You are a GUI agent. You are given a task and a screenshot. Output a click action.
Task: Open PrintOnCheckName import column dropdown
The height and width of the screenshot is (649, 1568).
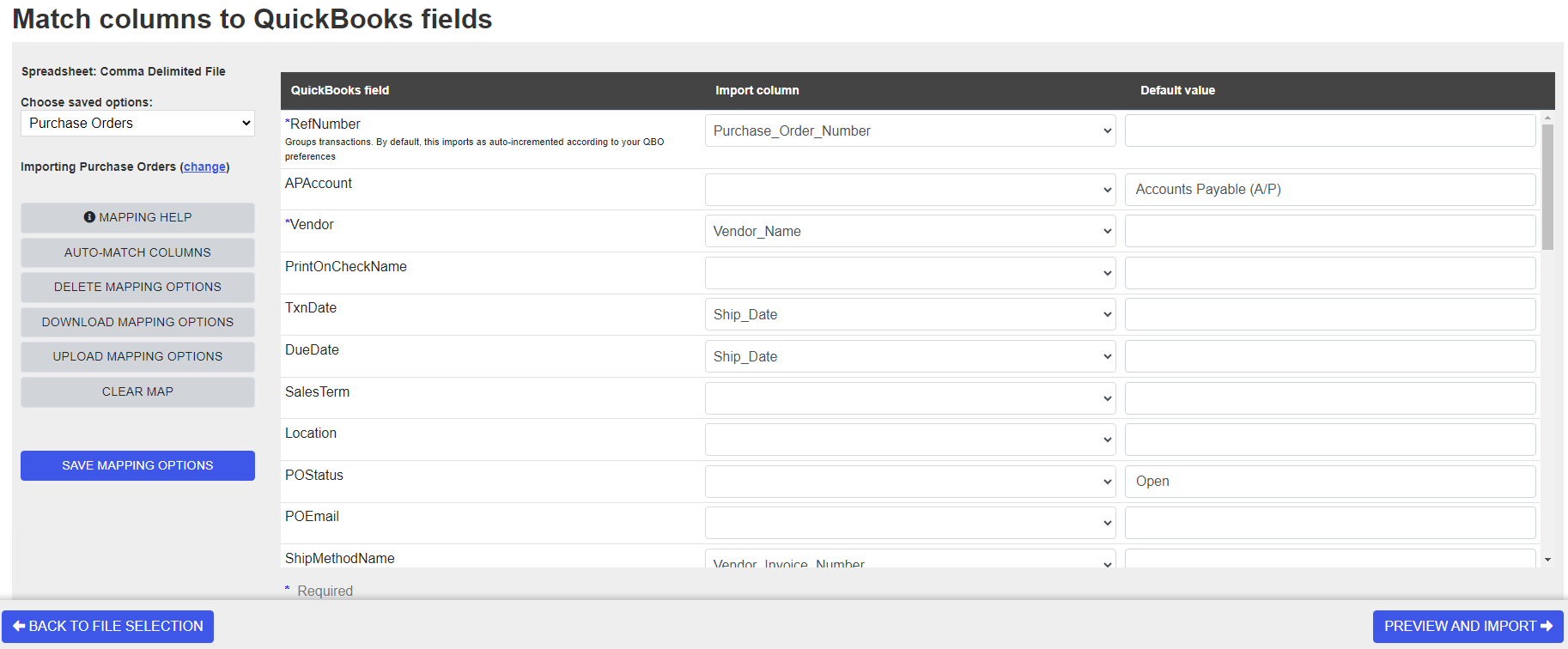tap(910, 273)
